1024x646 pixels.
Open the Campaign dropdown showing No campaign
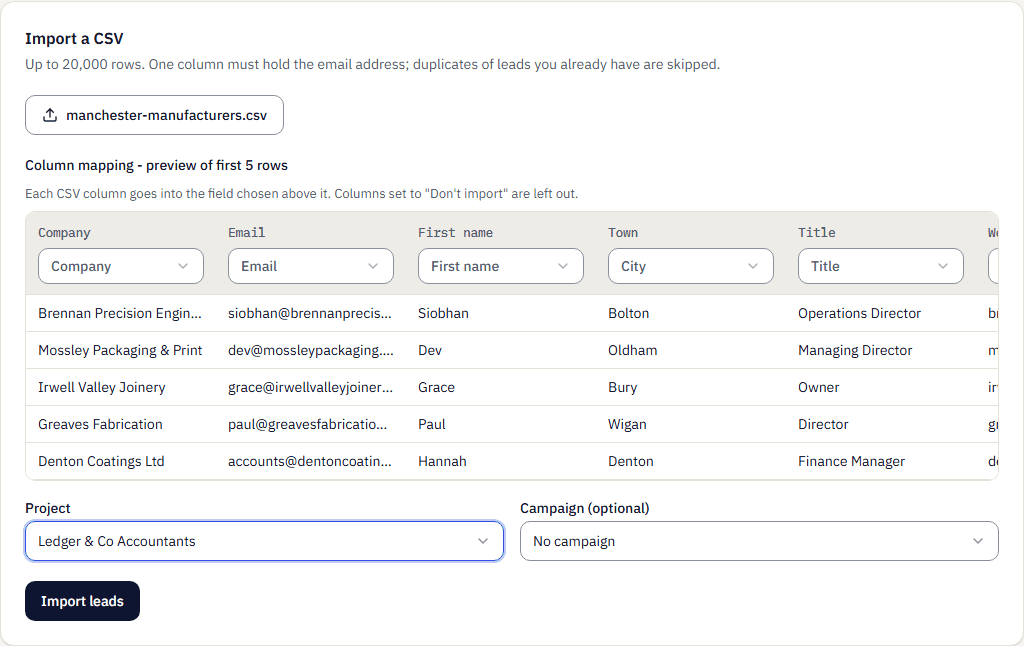(760, 541)
